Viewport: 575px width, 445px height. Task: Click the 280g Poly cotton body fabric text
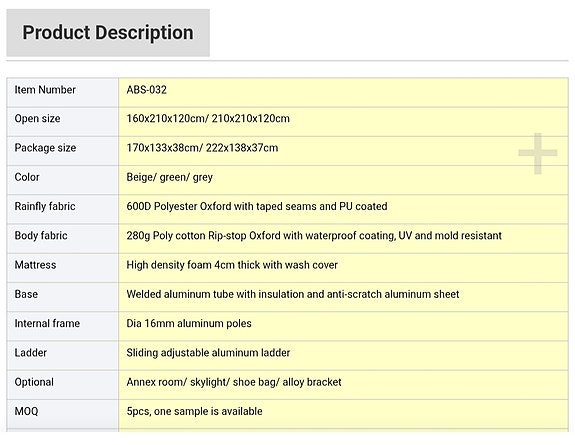click(x=314, y=236)
